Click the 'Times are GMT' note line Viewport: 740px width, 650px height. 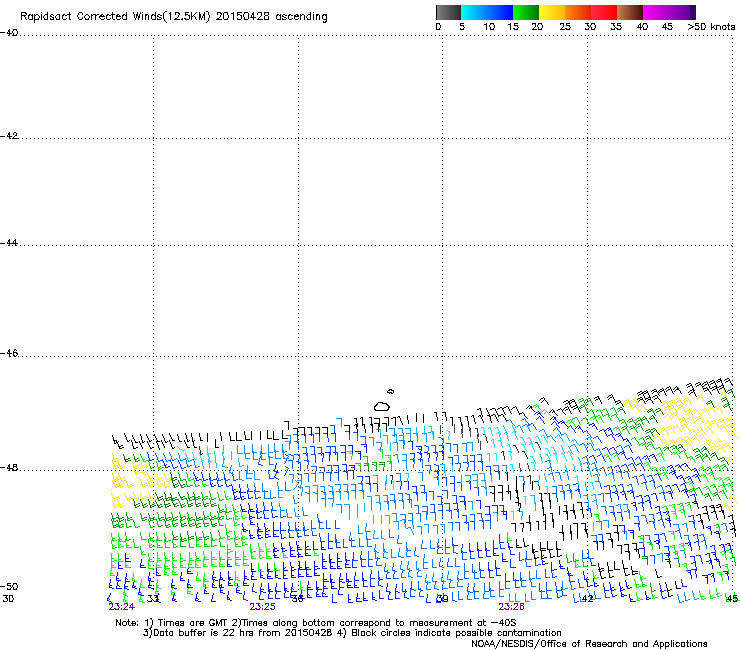(x=193, y=623)
